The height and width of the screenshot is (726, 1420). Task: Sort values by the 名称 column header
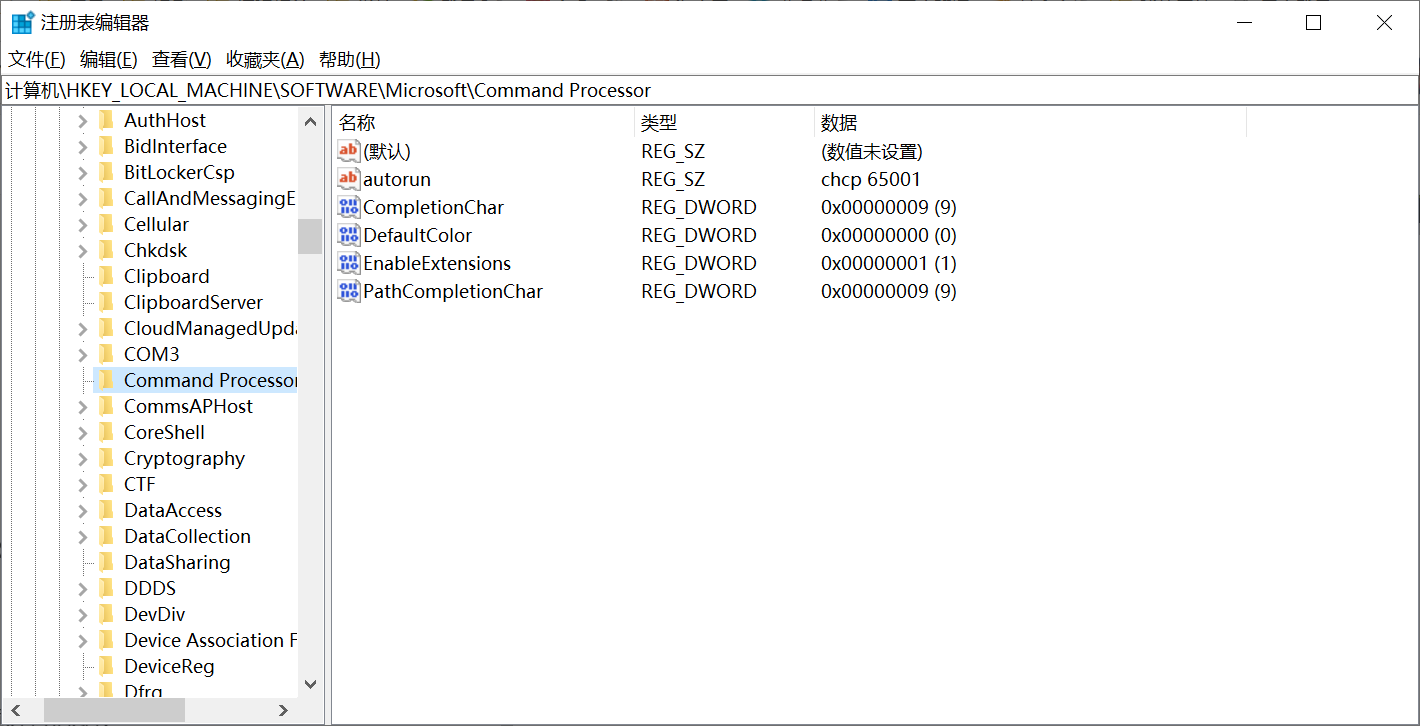pos(480,122)
